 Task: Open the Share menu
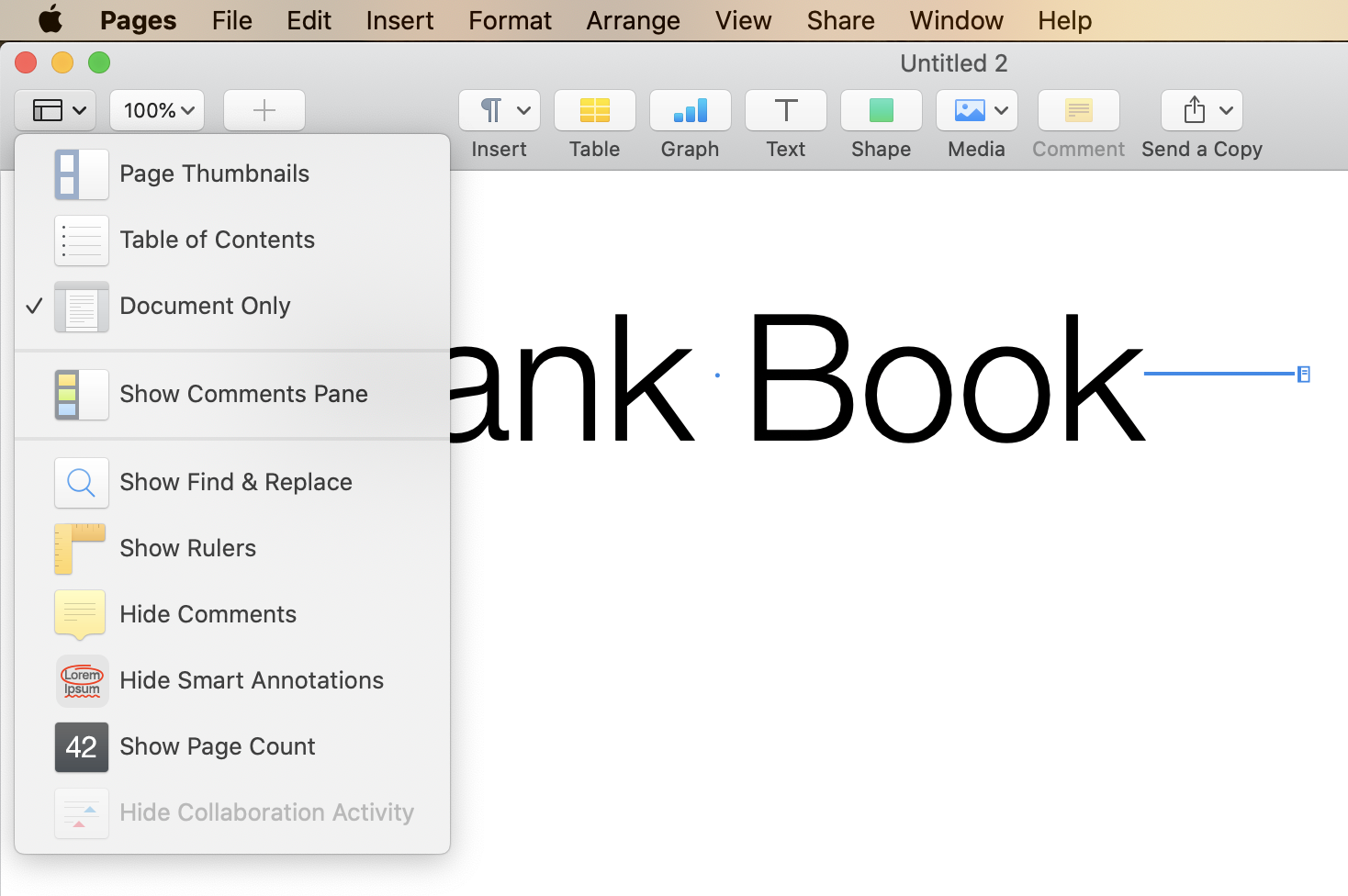841,20
